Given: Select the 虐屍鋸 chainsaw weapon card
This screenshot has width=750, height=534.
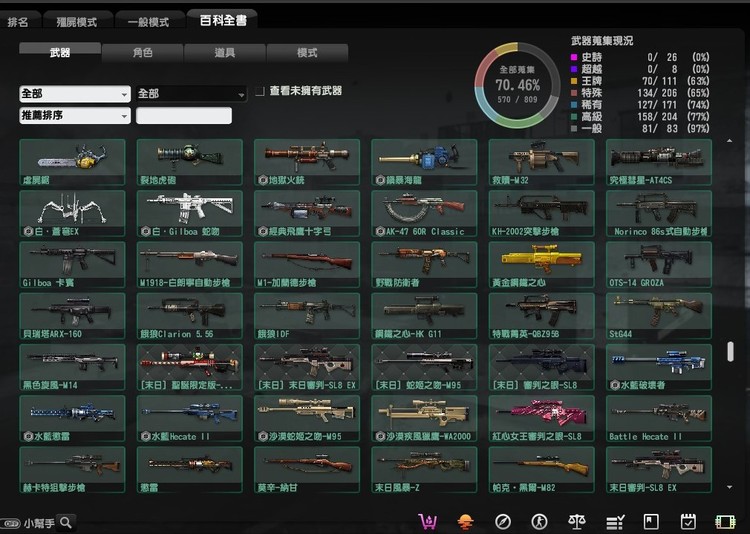Looking at the screenshot, I should [72, 162].
